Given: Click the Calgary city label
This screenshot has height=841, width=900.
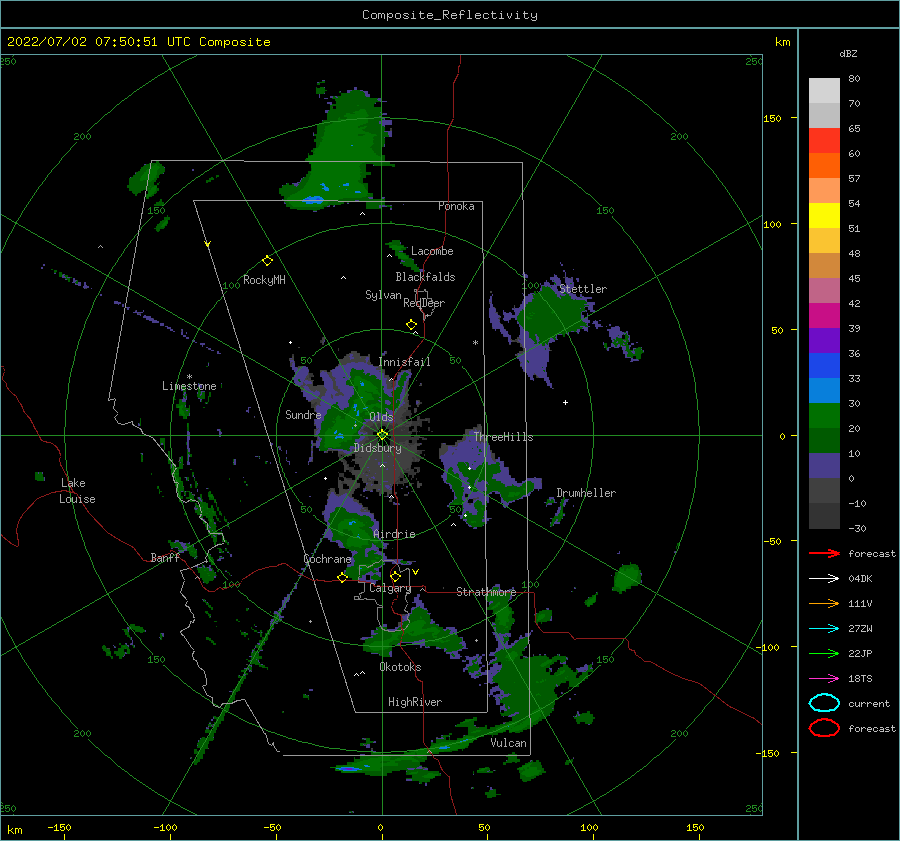Looking at the screenshot, I should (x=390, y=588).
